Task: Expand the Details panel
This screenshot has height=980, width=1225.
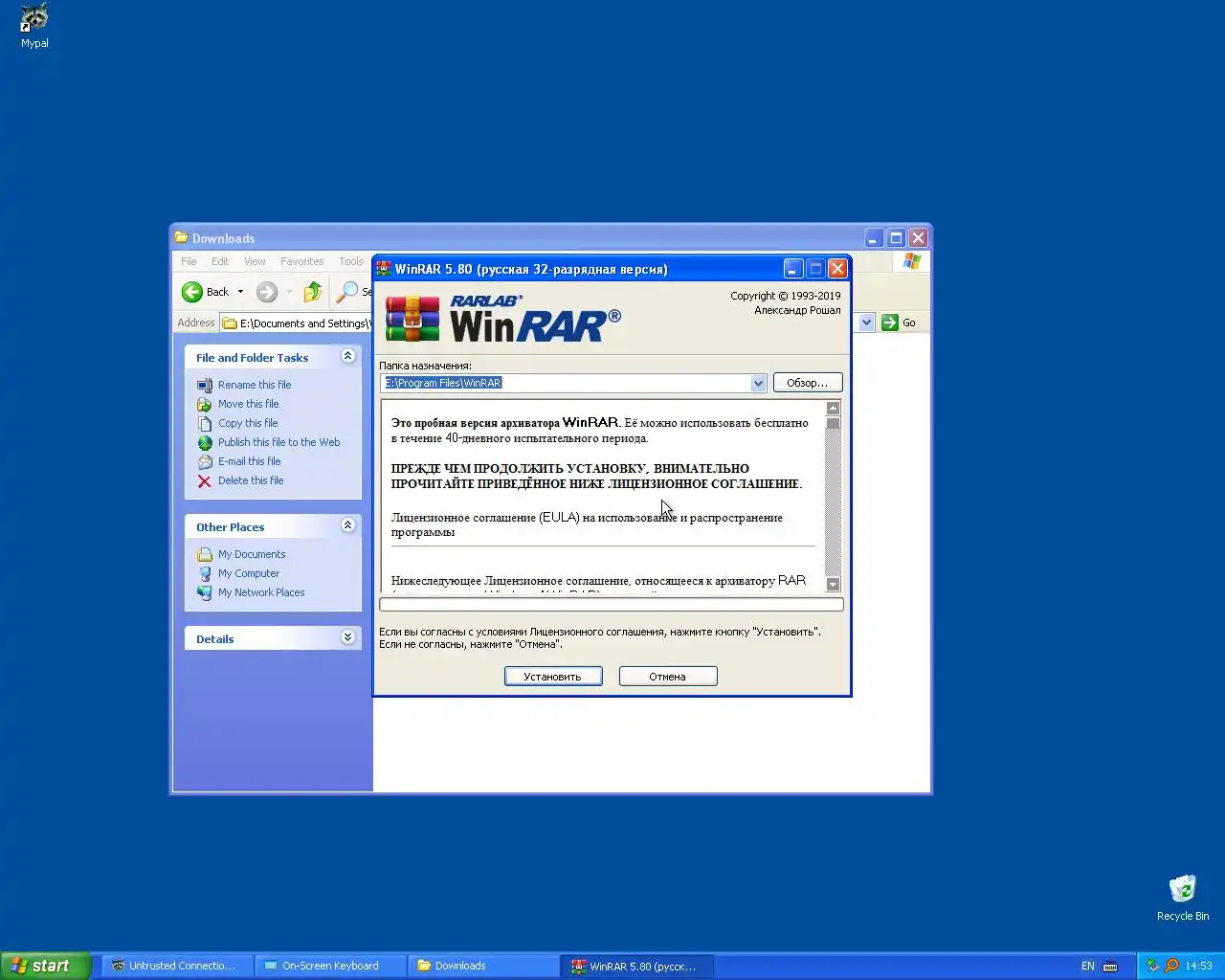Action: pos(348,637)
